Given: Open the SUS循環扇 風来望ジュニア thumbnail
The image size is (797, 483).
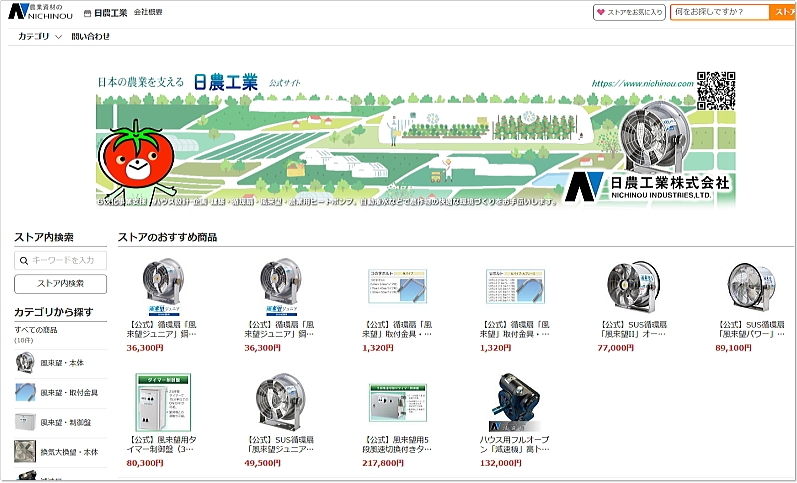Looking at the screenshot, I should tap(281, 402).
